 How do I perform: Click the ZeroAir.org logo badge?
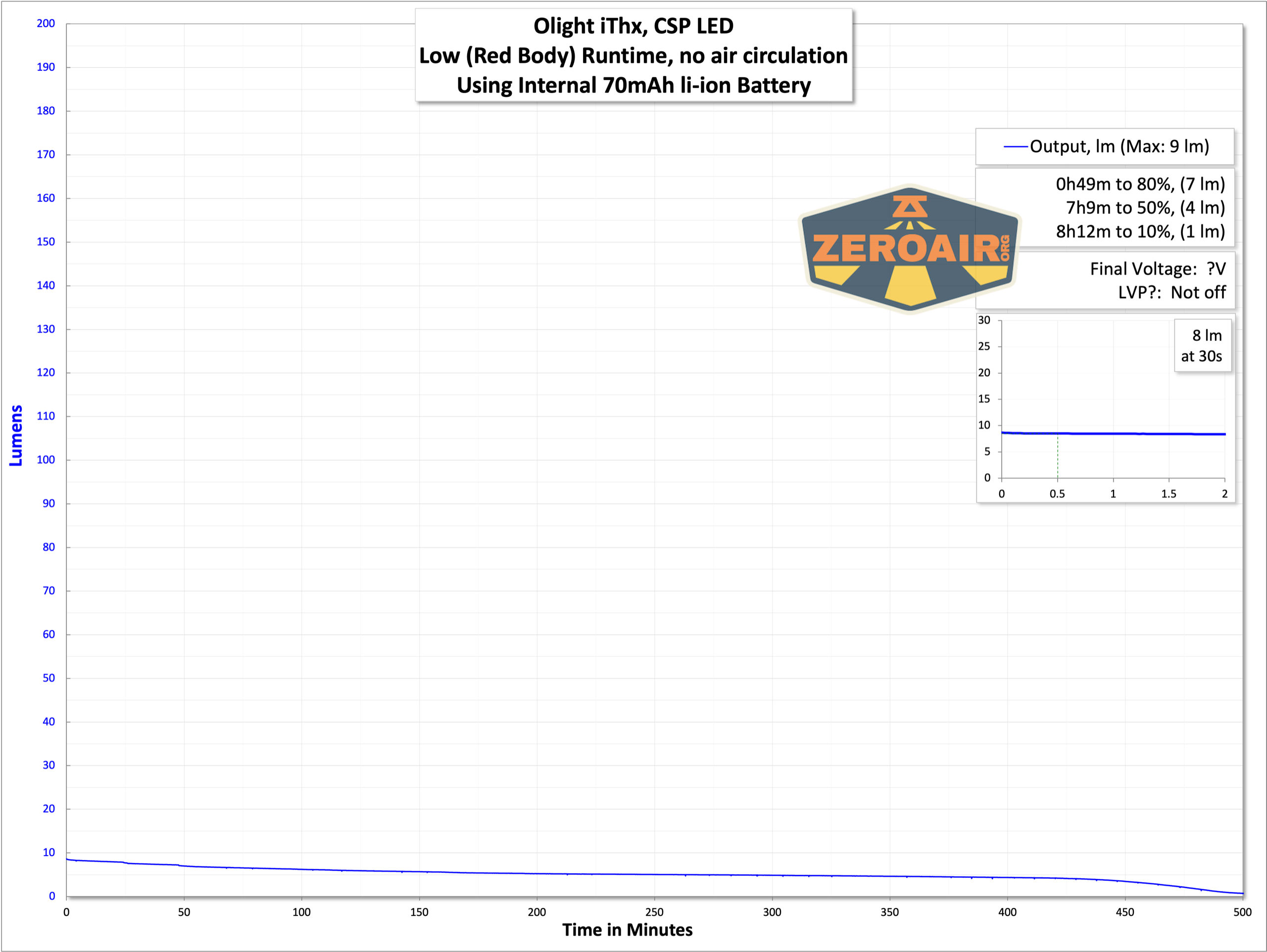[x=909, y=250]
